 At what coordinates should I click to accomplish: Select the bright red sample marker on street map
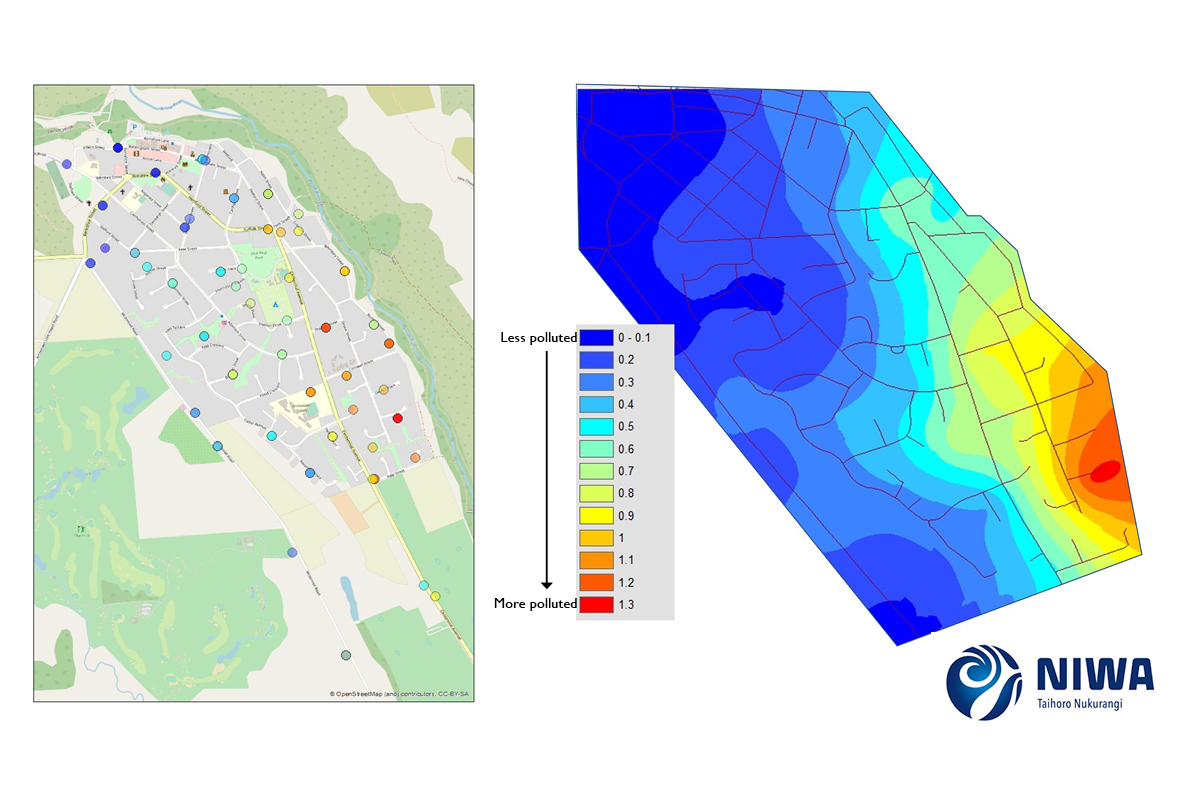tap(397, 418)
